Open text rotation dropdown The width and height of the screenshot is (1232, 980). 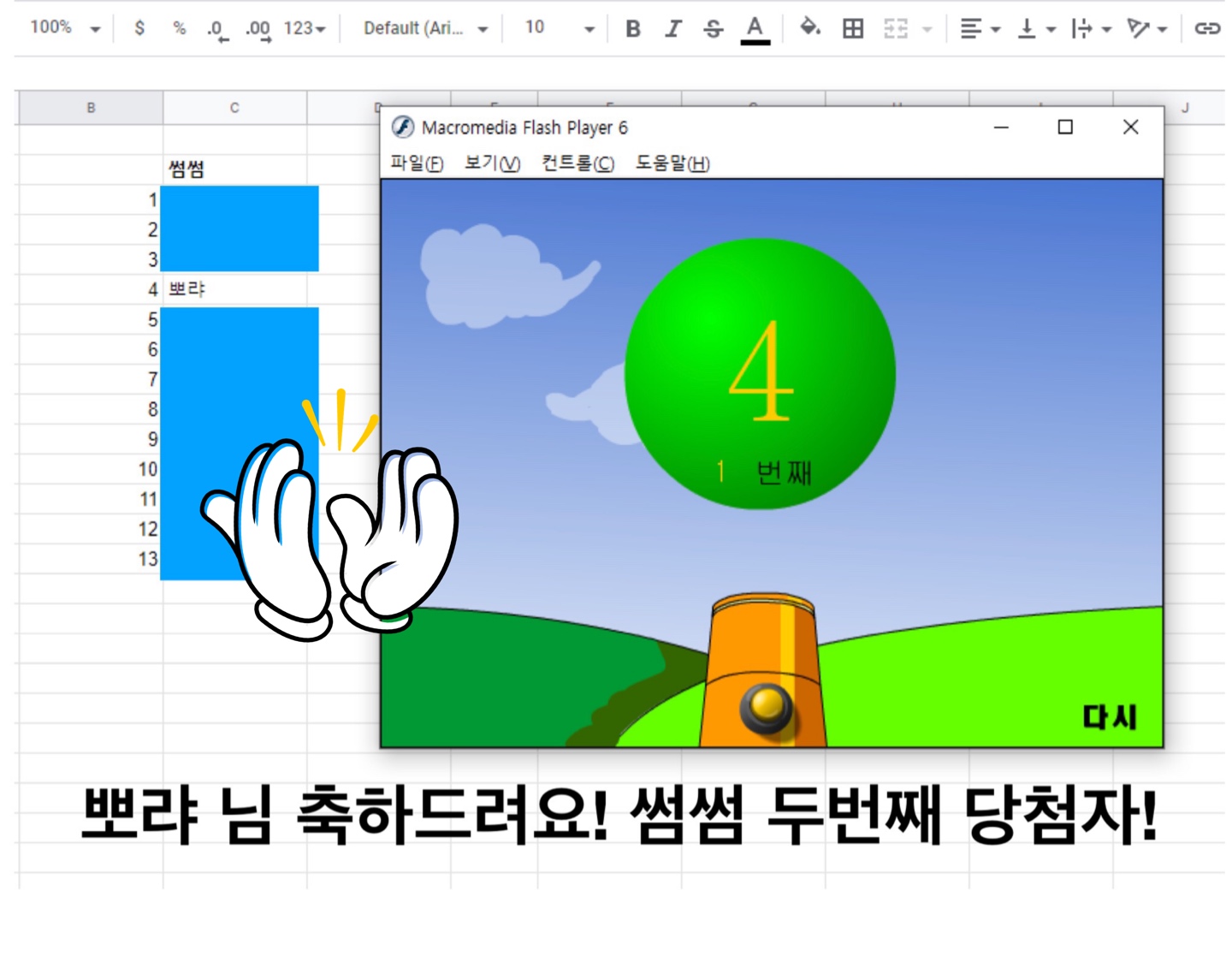click(x=1147, y=29)
